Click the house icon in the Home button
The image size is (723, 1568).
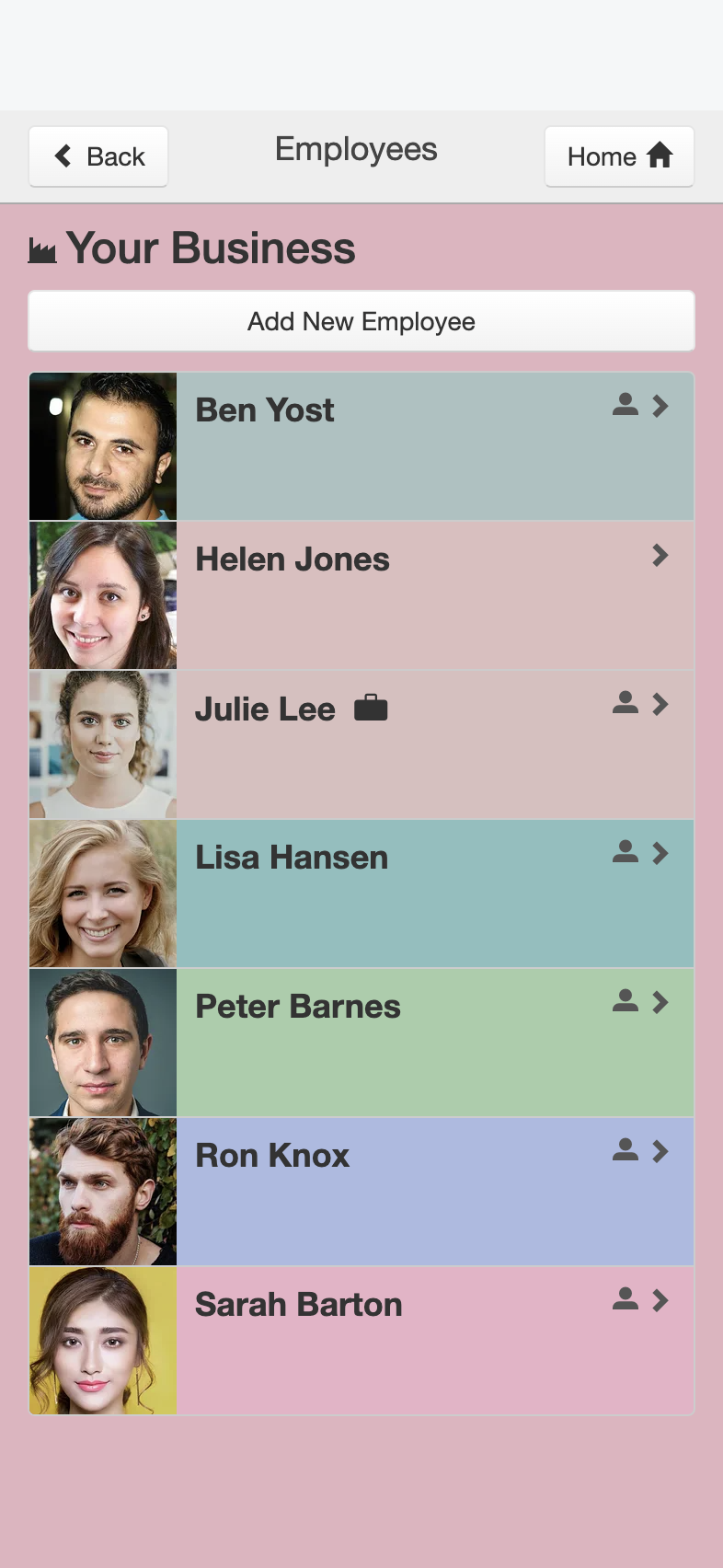[660, 156]
